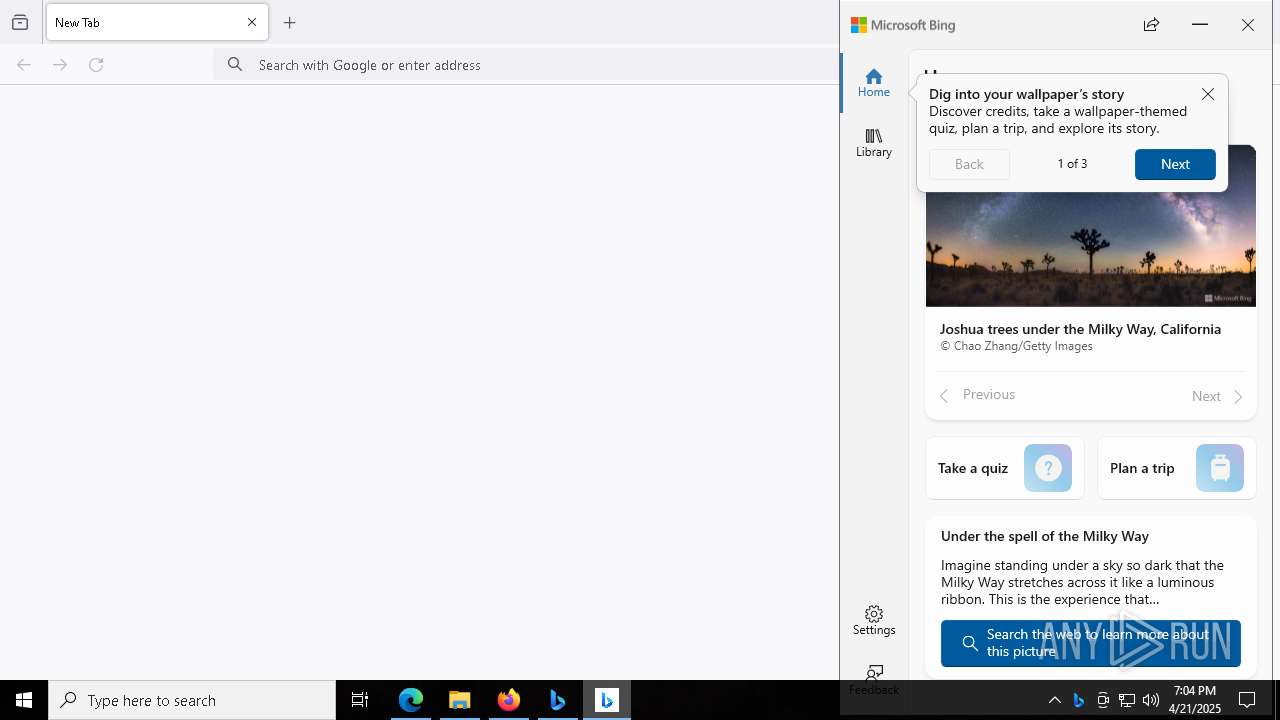Screen dimensions: 1280x720
Task: Open Bing Wallpaper Settings
Action: (x=873, y=620)
